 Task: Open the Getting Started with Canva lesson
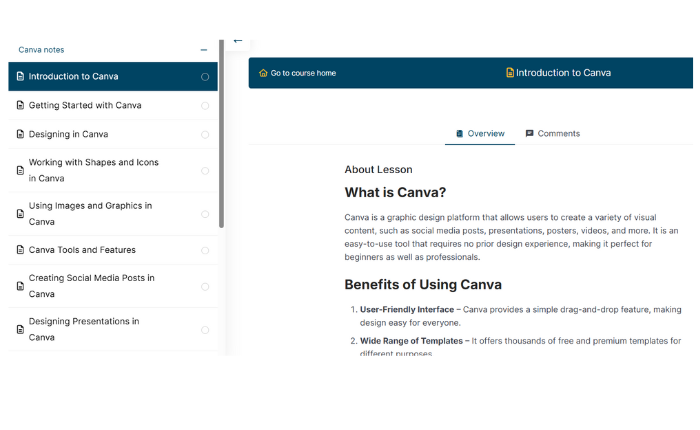tap(113, 105)
